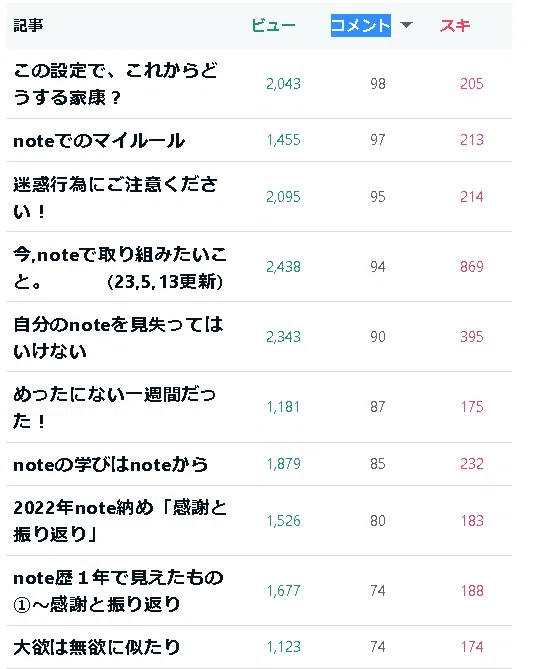Open article めったにない一週間だった！
The image size is (533, 669).
(114, 407)
